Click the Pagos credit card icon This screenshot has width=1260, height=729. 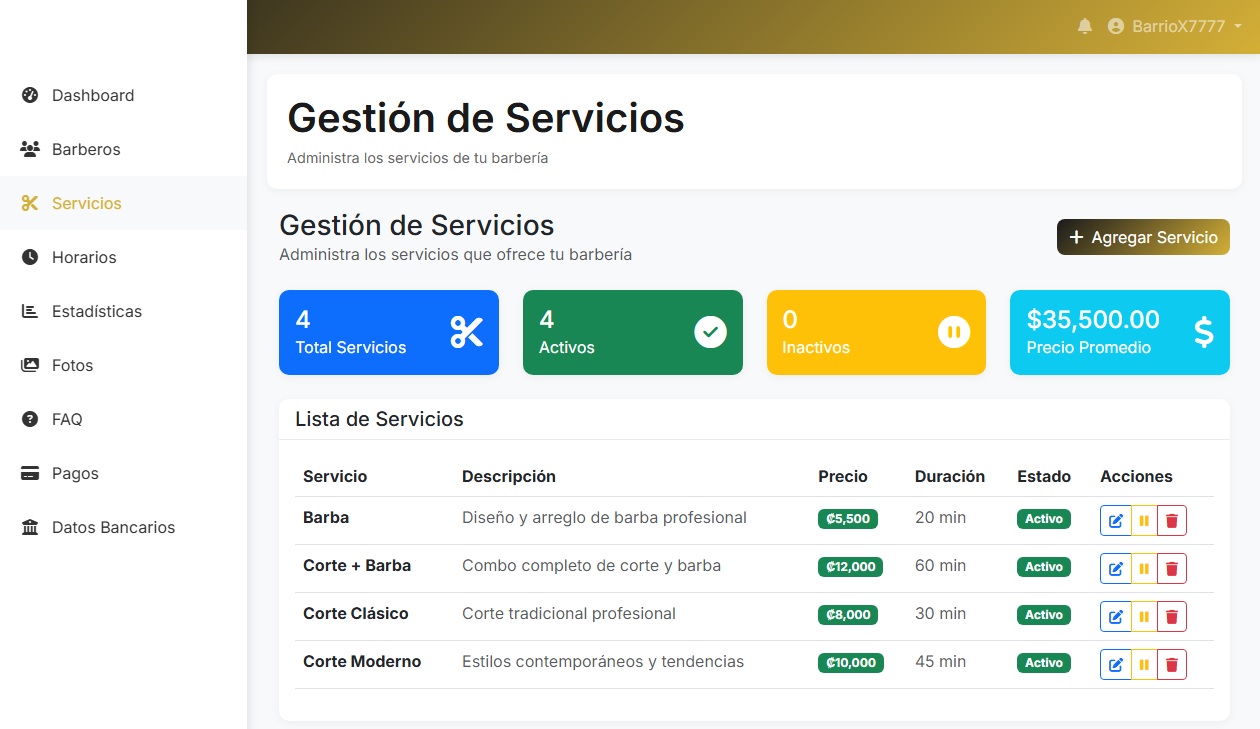pos(28,473)
